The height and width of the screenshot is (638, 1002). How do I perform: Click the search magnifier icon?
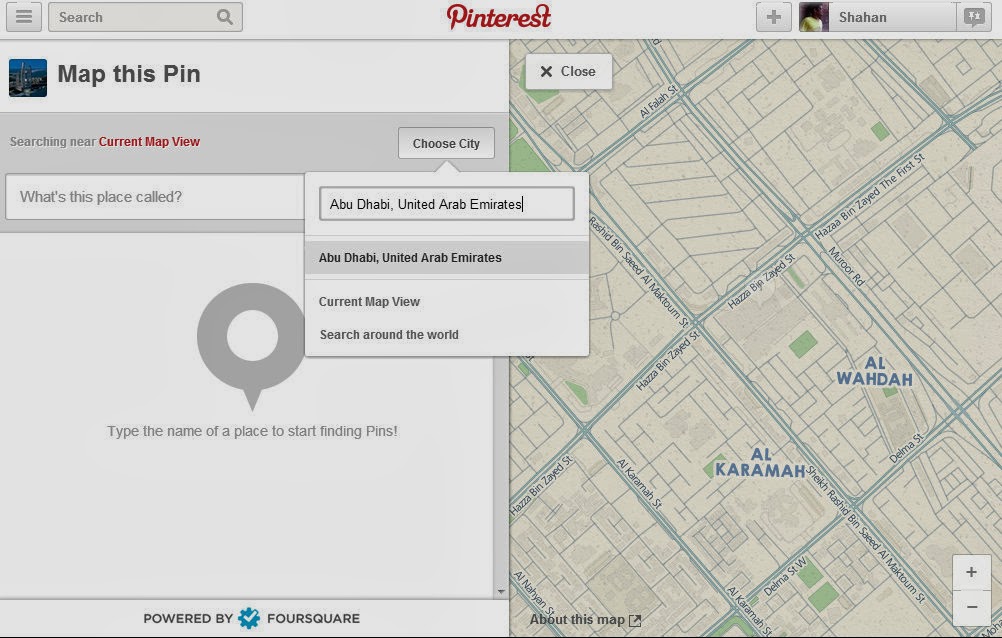tap(225, 17)
